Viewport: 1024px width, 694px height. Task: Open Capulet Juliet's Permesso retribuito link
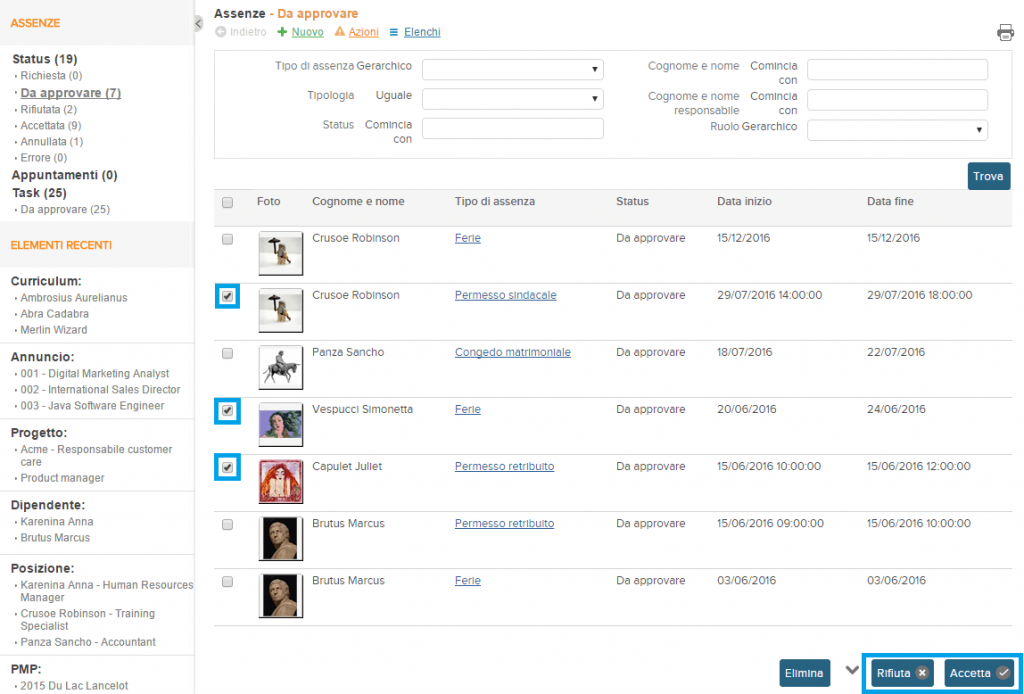pos(504,466)
